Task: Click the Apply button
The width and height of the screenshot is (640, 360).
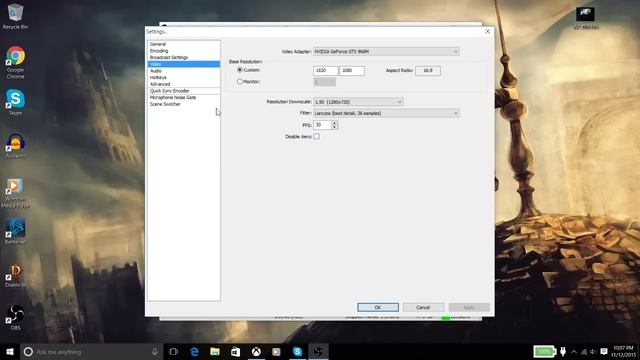Action: [469, 307]
